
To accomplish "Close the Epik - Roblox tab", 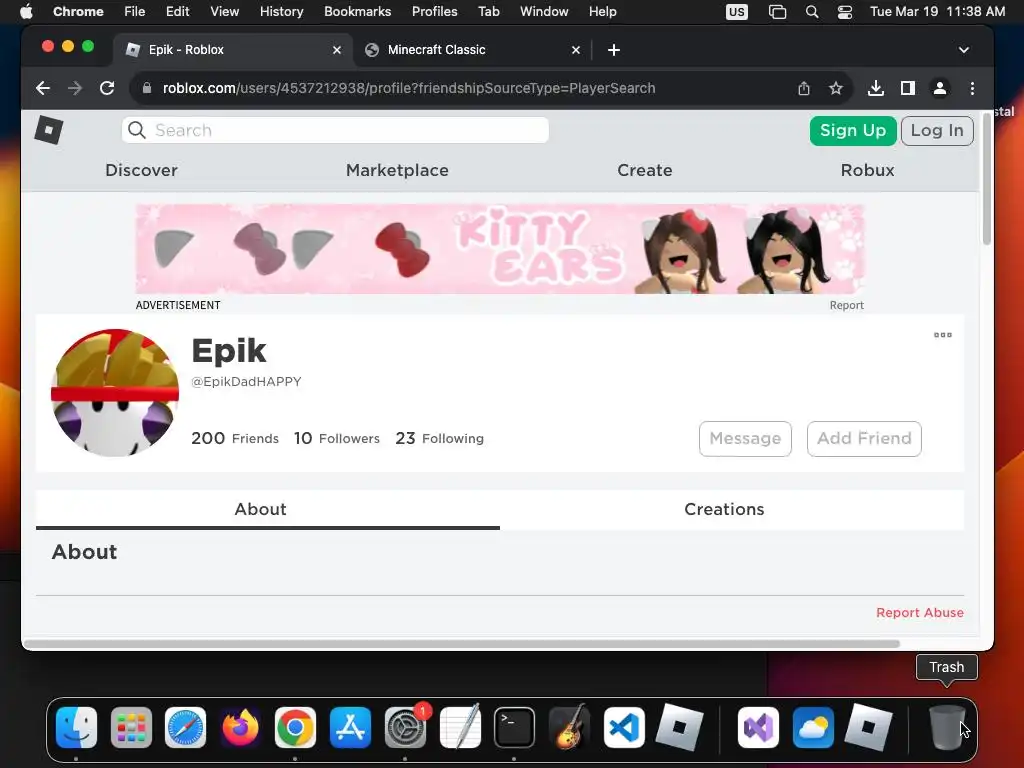I will coord(337,50).
